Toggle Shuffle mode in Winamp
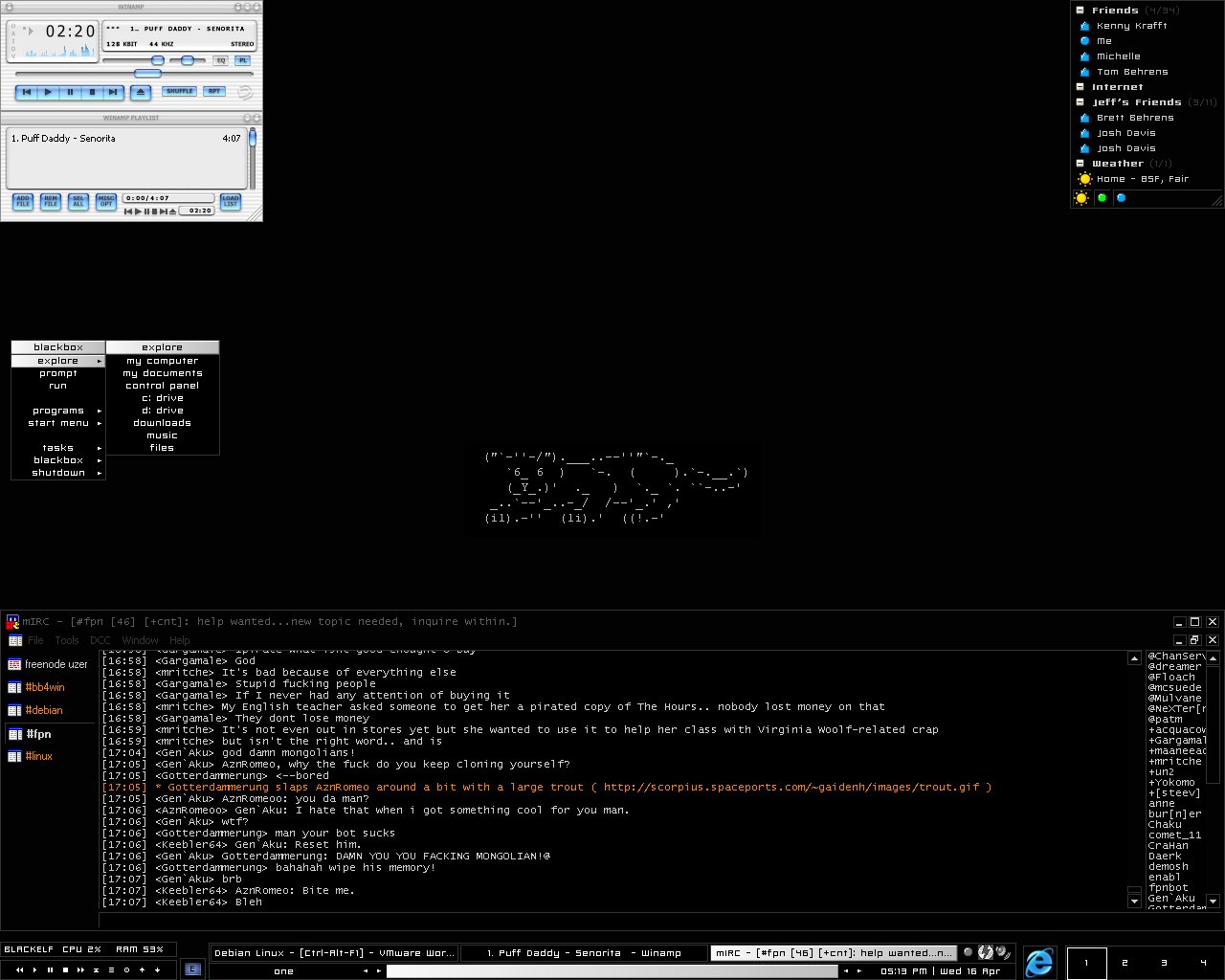The width and height of the screenshot is (1225, 980). (180, 92)
